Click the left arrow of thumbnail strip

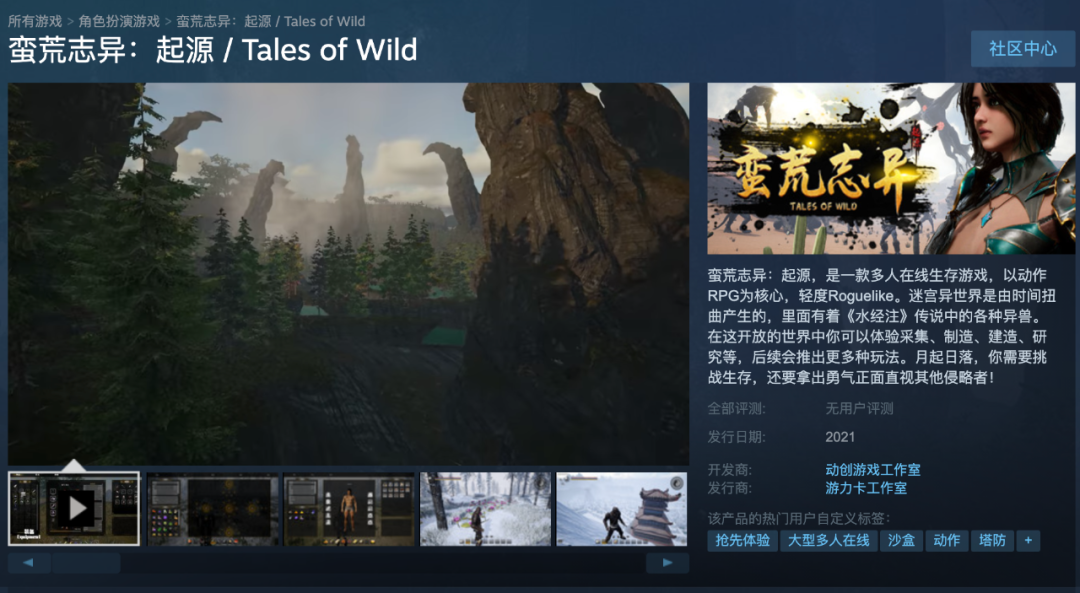pos(28,563)
